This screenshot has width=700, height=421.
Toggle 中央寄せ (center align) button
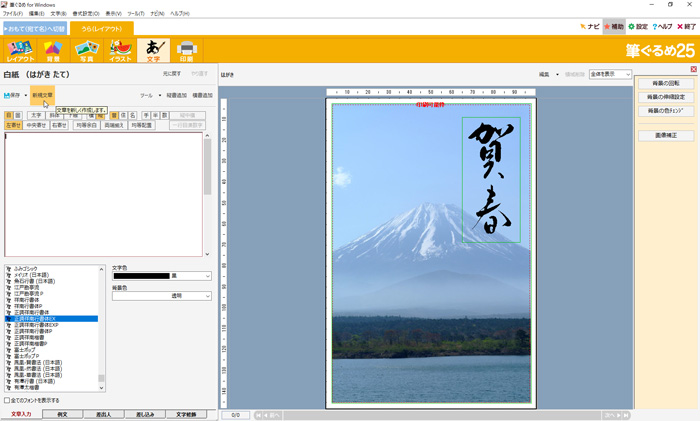pos(37,125)
